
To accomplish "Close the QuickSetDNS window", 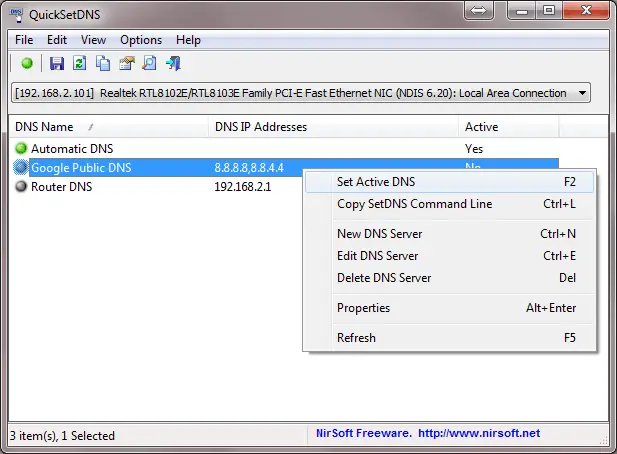I will pyautogui.click(x=586, y=11).
